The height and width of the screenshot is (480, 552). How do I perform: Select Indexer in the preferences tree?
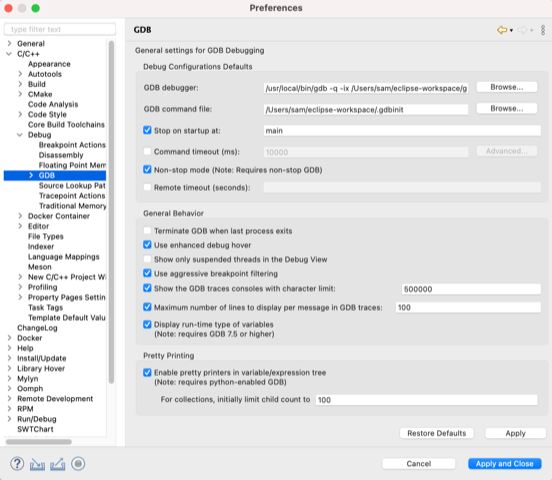pos(41,247)
